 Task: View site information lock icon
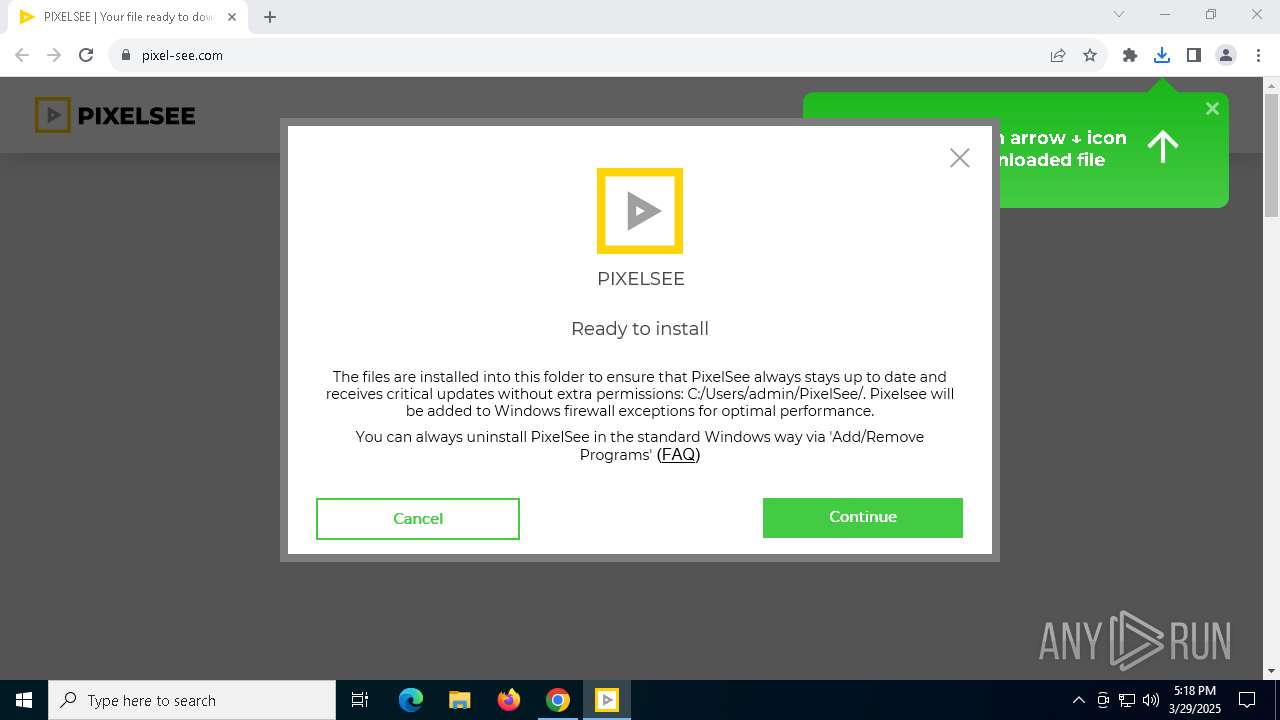coord(126,55)
